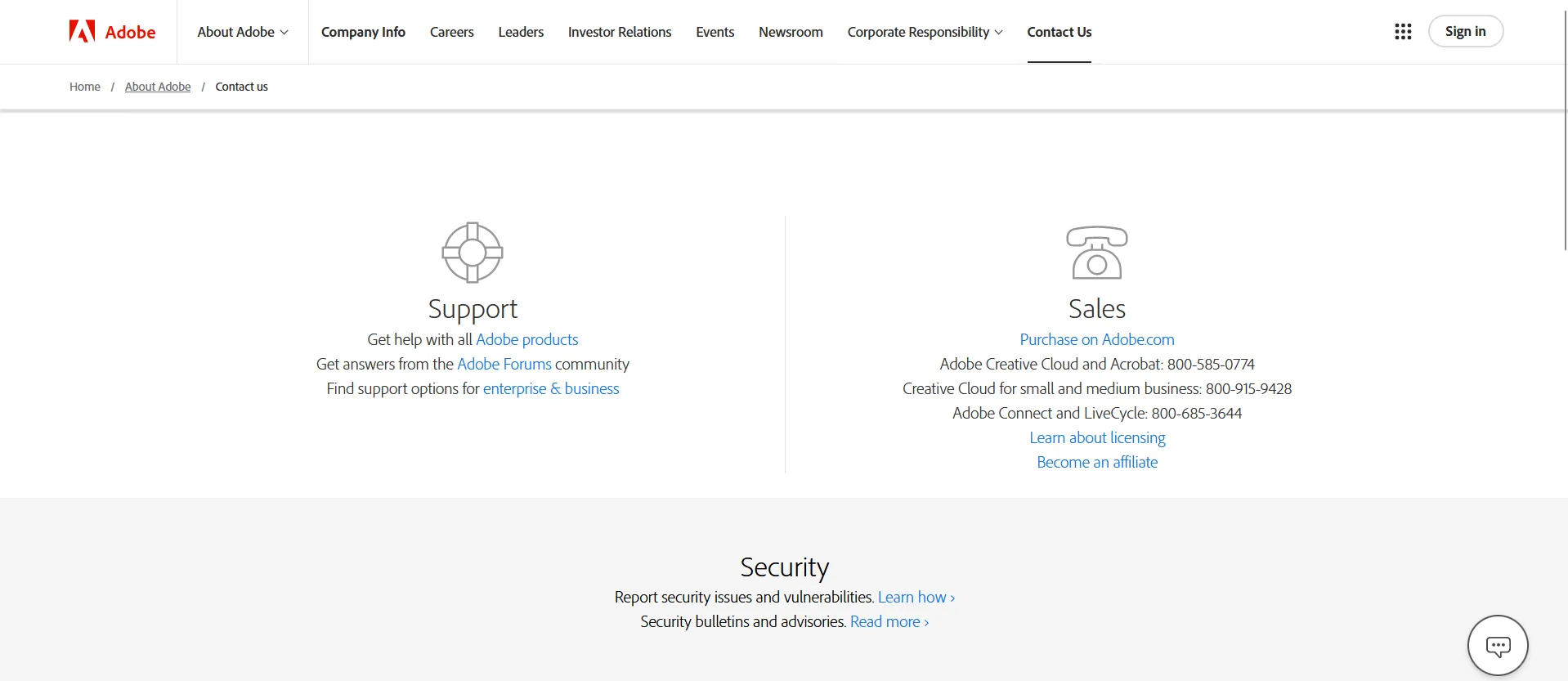Click Purchase on Adobe.com link

1097,339
